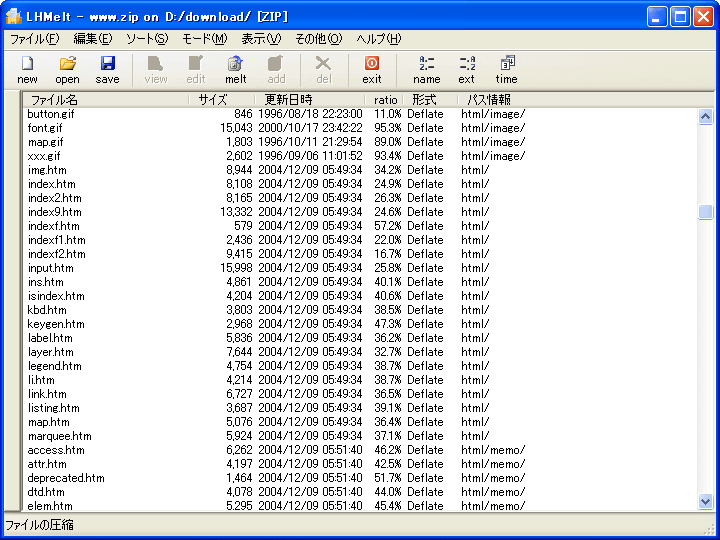The width and height of the screenshot is (720, 540).
Task: Click the LHMelt title bar app icon
Action: [x=14, y=17]
